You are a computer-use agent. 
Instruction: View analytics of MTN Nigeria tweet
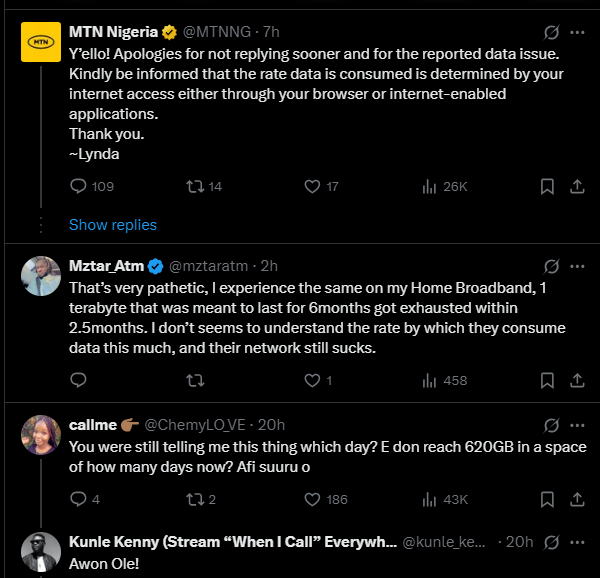[429, 186]
